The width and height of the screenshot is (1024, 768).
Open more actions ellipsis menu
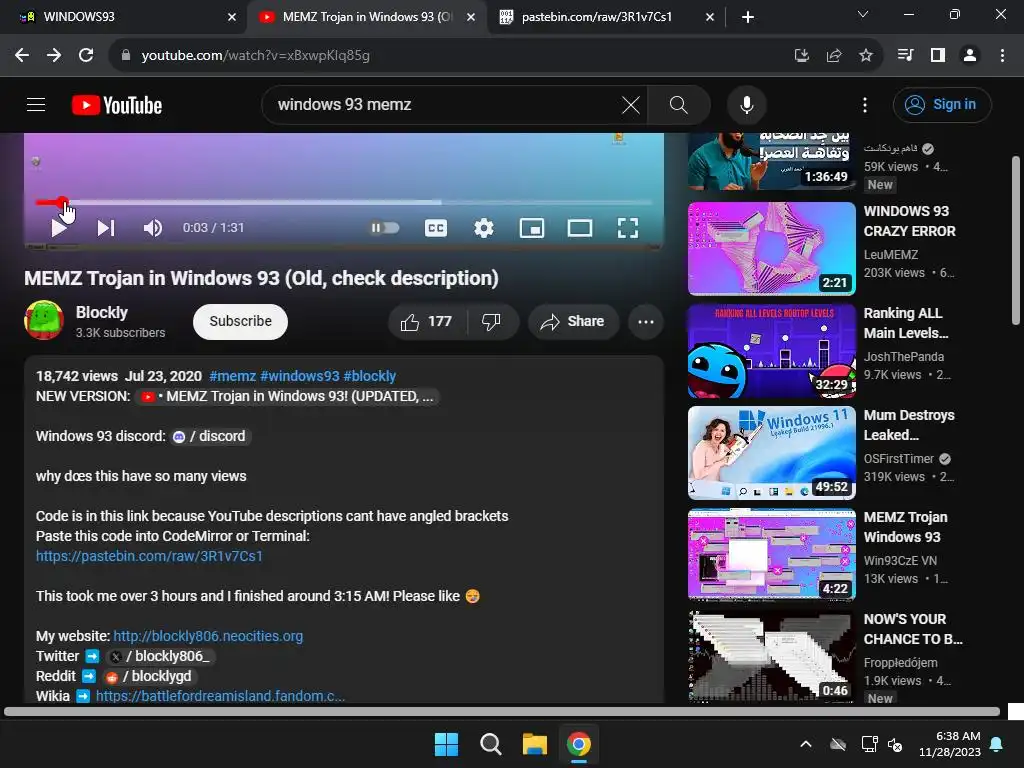(645, 321)
